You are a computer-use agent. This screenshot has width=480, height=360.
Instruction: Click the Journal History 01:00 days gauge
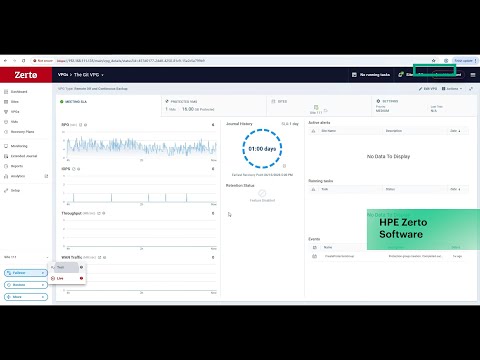[262, 149]
